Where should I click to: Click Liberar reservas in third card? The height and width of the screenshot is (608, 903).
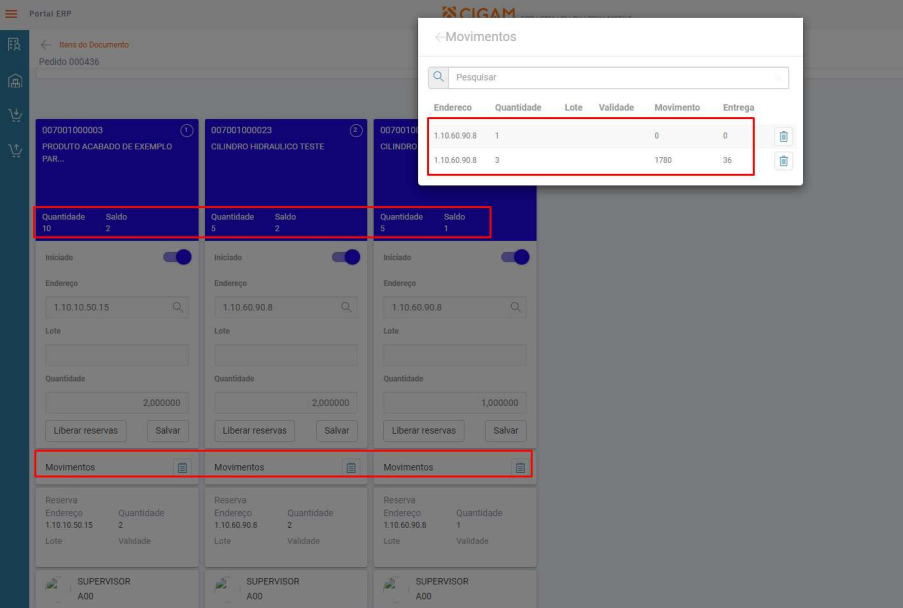tap(423, 430)
